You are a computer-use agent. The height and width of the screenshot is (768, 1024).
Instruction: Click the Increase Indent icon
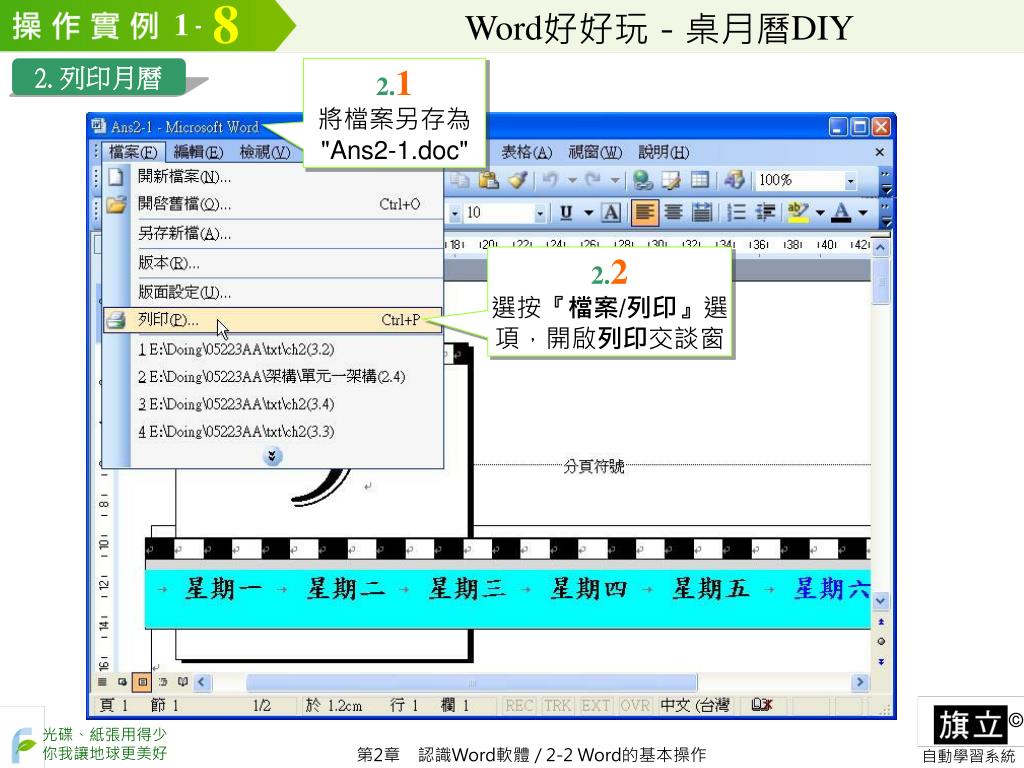click(765, 212)
